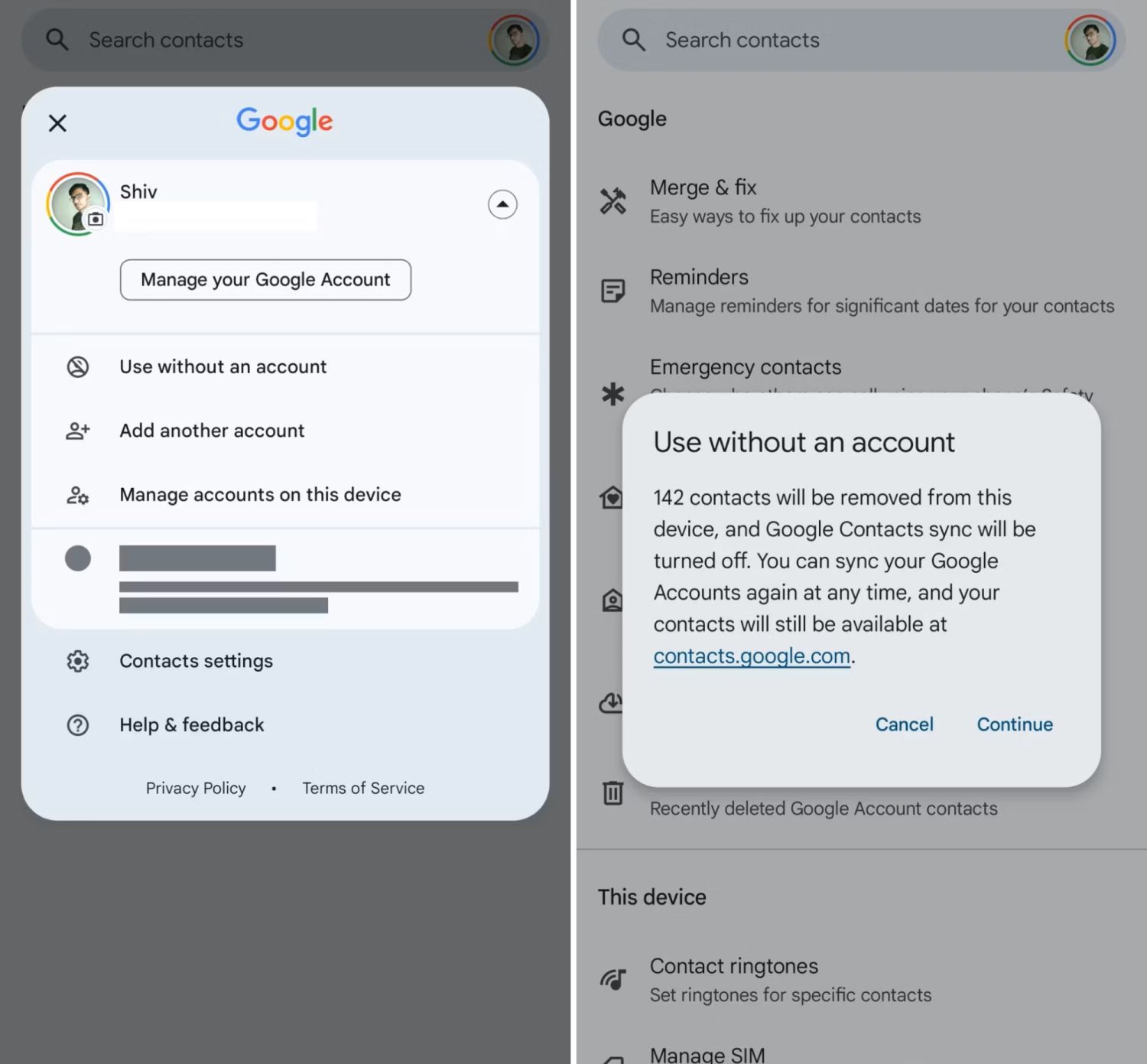Tap the profile avatar in right search bar

(x=1090, y=40)
